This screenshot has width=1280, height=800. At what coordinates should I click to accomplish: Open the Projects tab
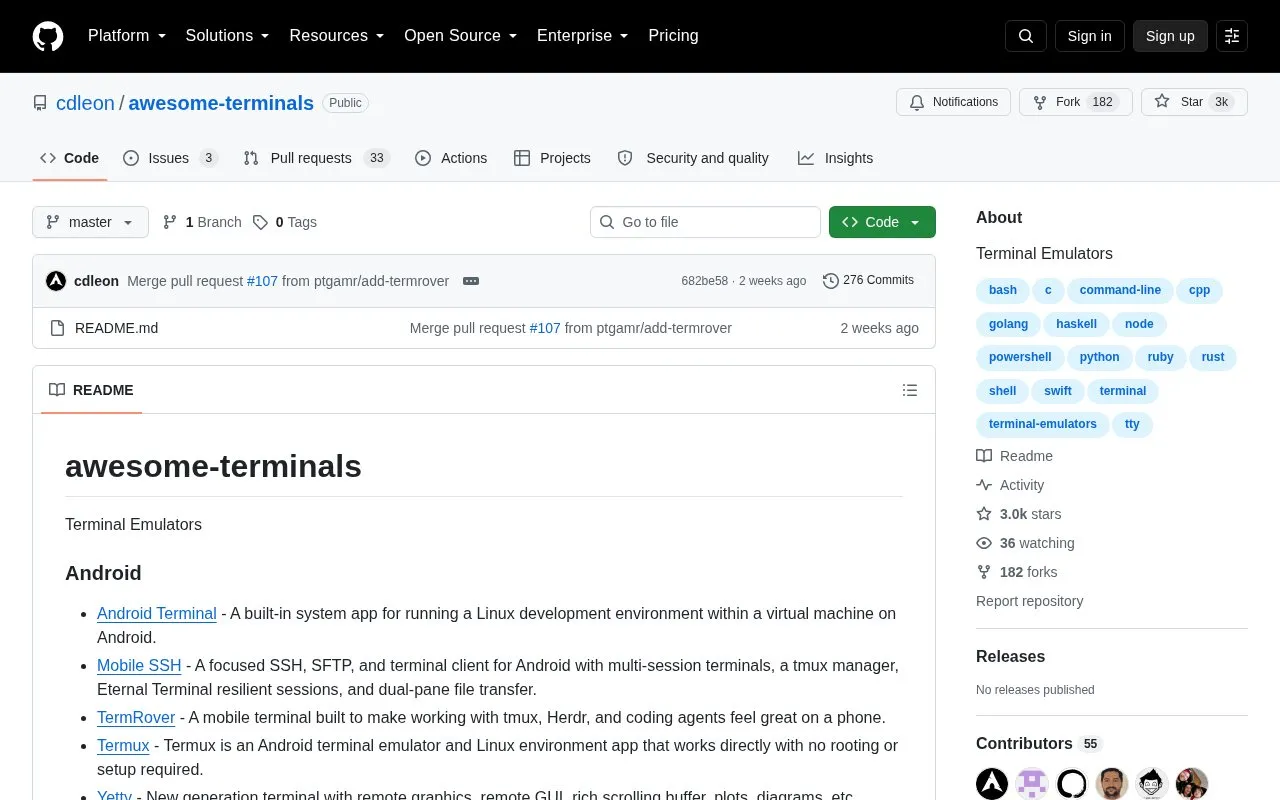click(x=552, y=158)
